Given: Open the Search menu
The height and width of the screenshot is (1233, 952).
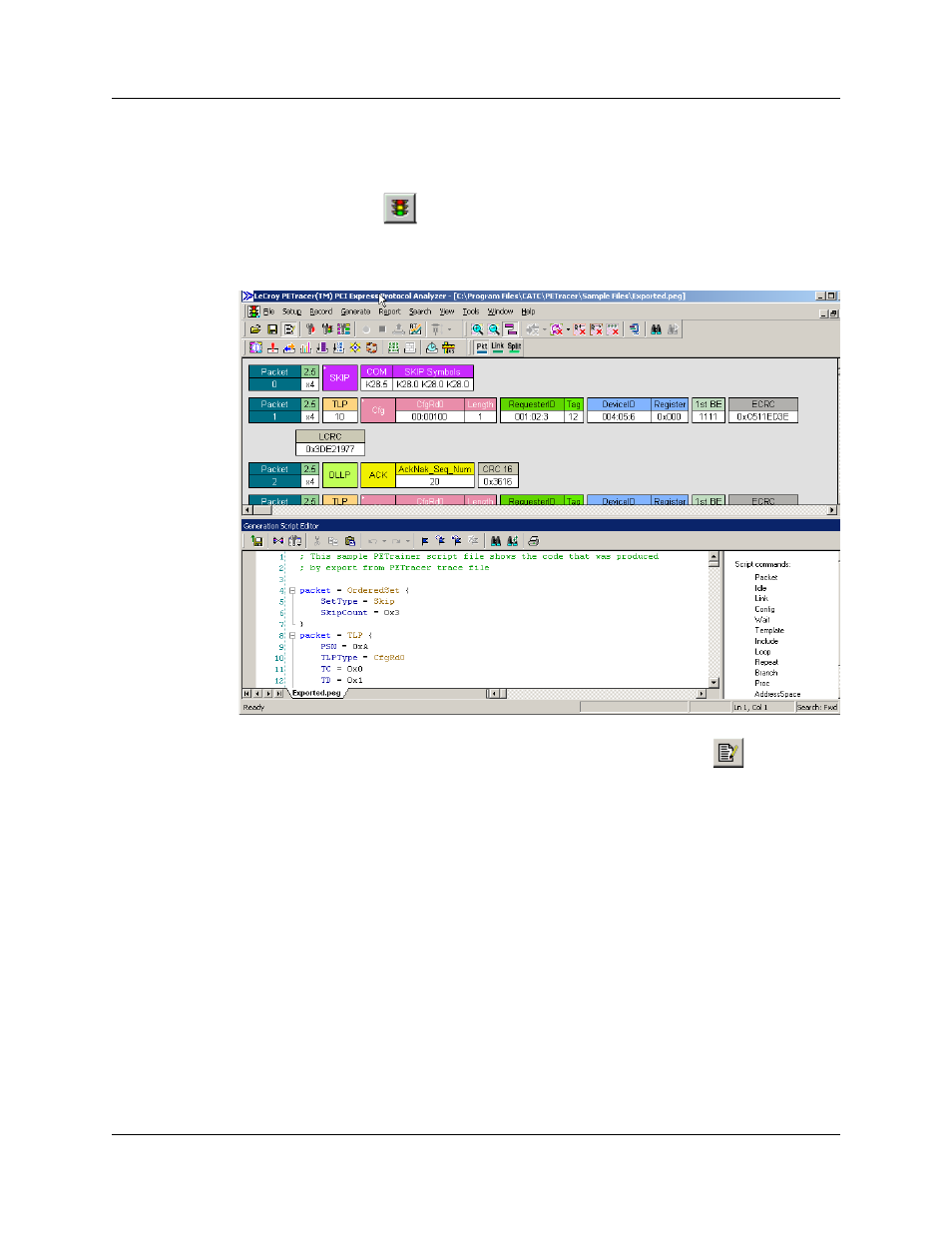Looking at the screenshot, I should click(x=420, y=311).
